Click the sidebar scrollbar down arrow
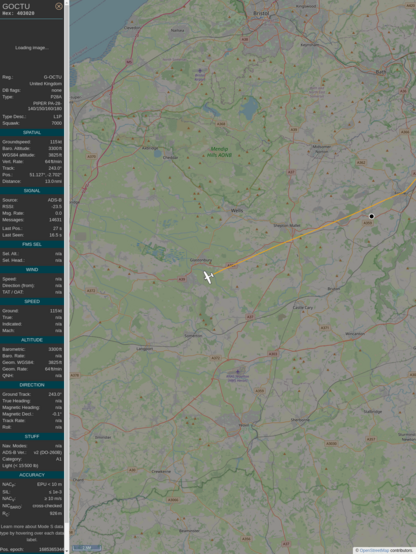This screenshot has width=416, height=554. pyautogui.click(x=67, y=552)
